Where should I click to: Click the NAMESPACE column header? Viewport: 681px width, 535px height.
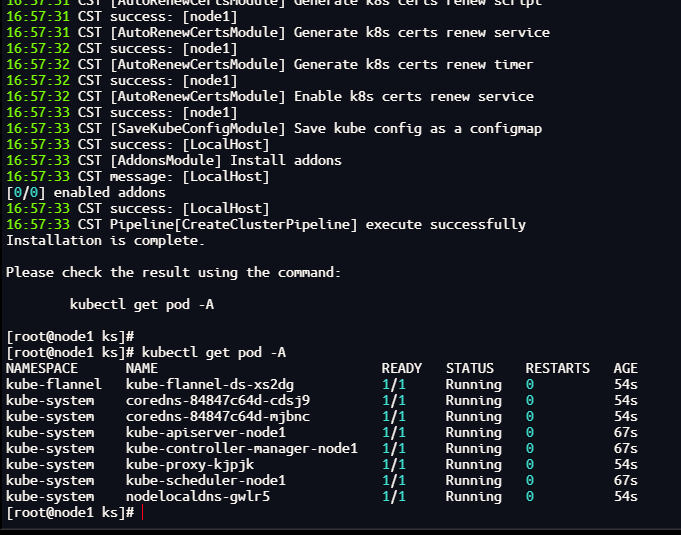(42, 368)
